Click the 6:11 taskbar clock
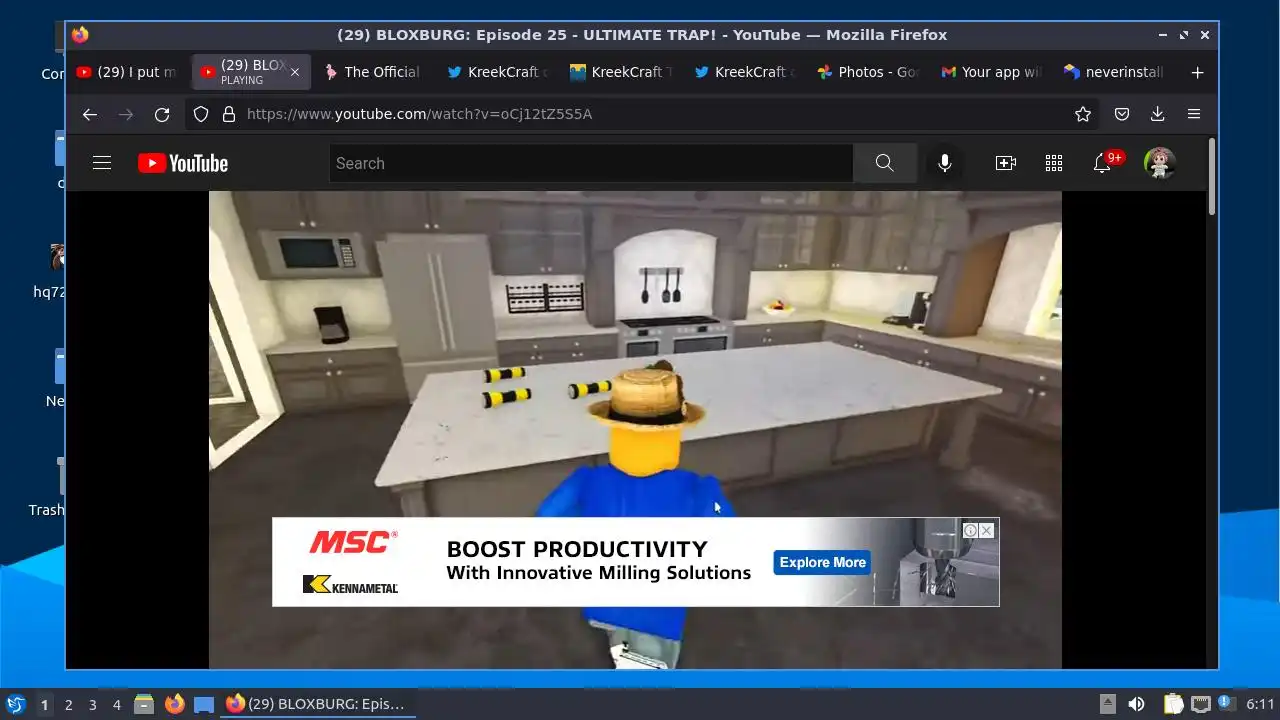 coord(1260,704)
